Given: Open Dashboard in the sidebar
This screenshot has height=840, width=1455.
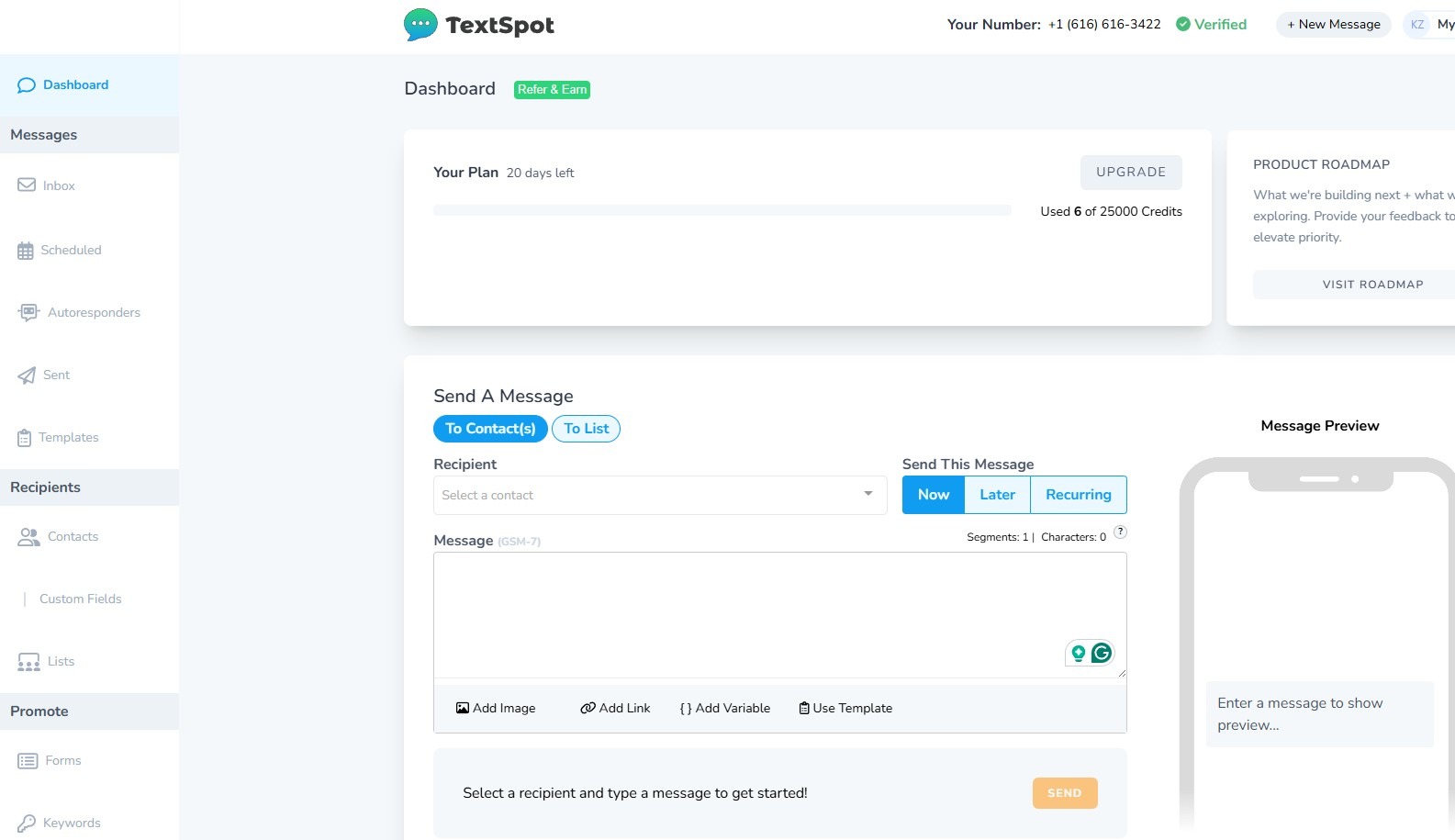Looking at the screenshot, I should point(89,85).
